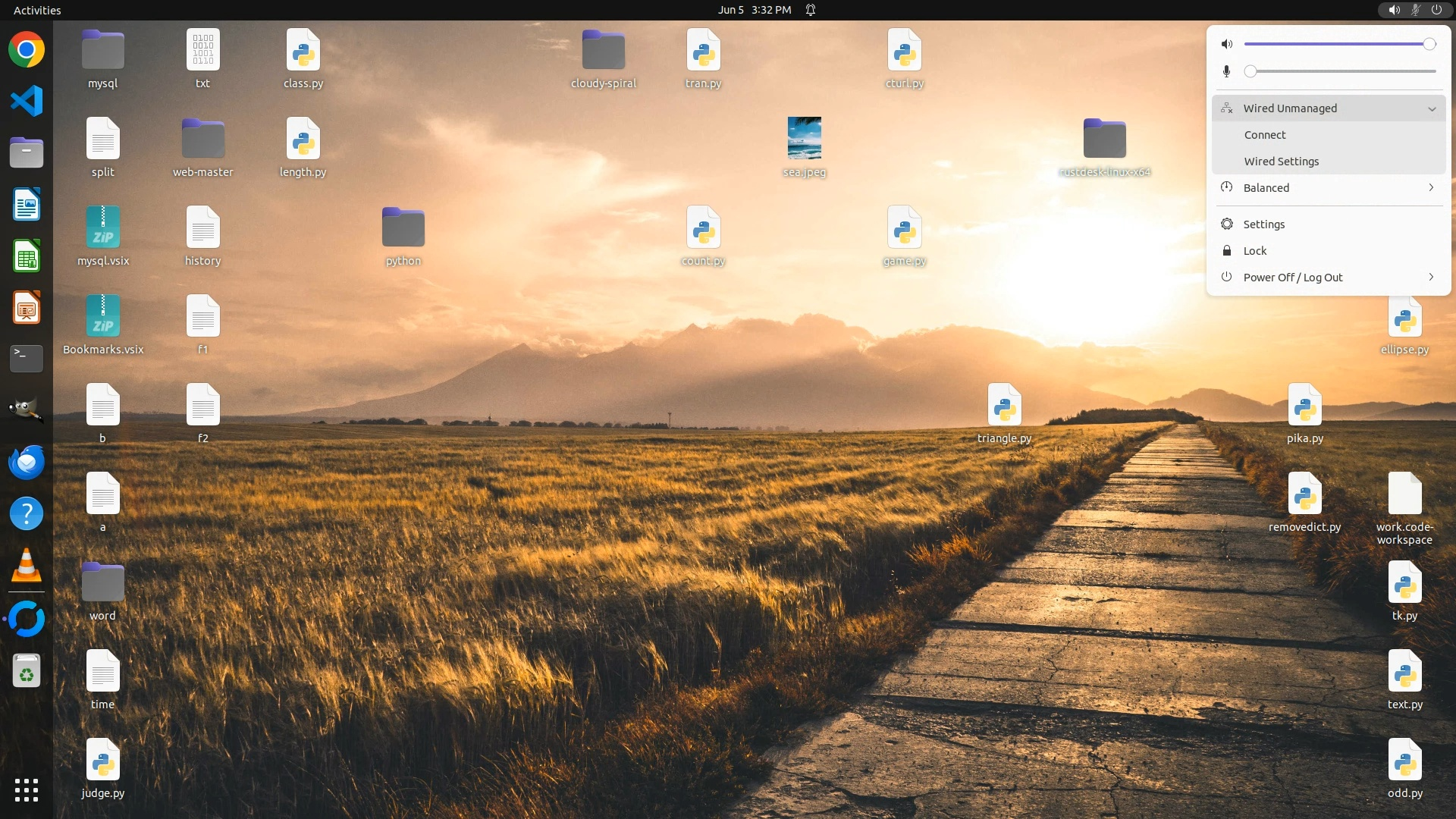Open Thunderbird mail in the dock
This screenshot has height=819, width=1456.
tap(27, 462)
